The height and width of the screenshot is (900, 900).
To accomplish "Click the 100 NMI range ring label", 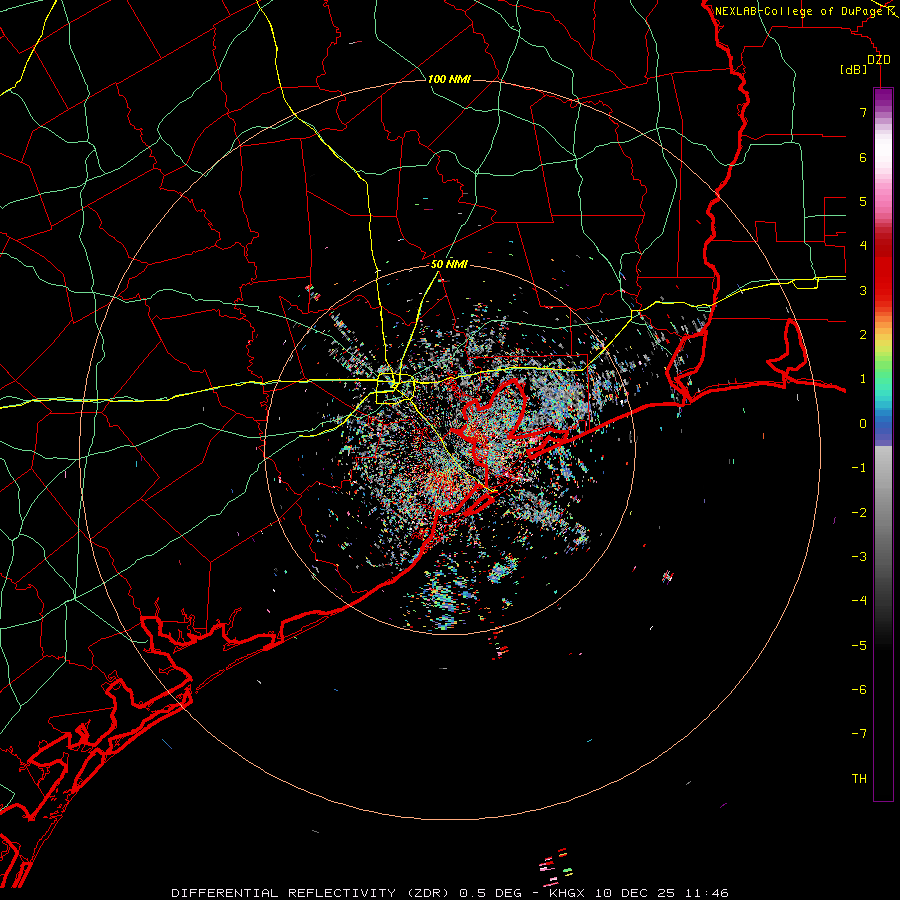I will click(449, 79).
